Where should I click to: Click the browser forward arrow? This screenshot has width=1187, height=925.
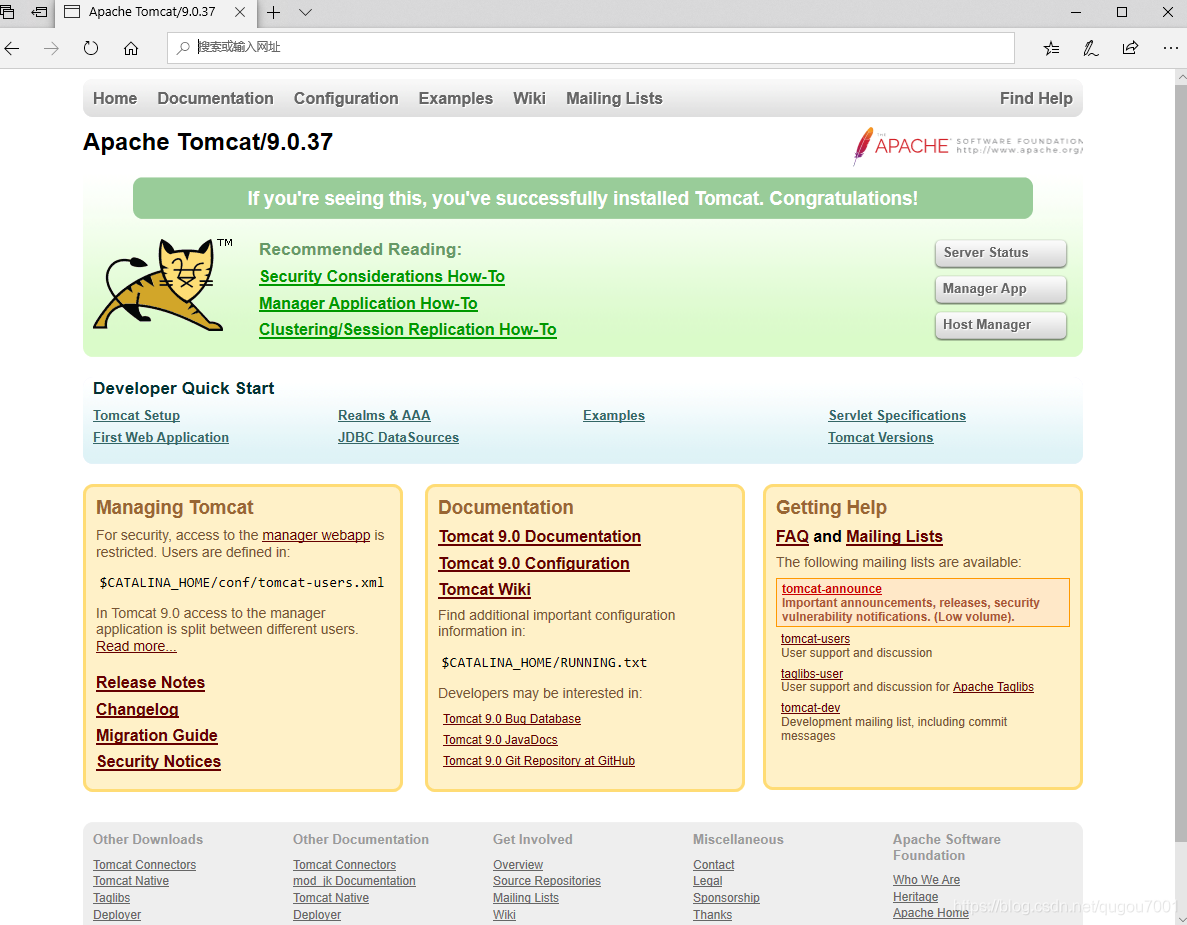51,48
